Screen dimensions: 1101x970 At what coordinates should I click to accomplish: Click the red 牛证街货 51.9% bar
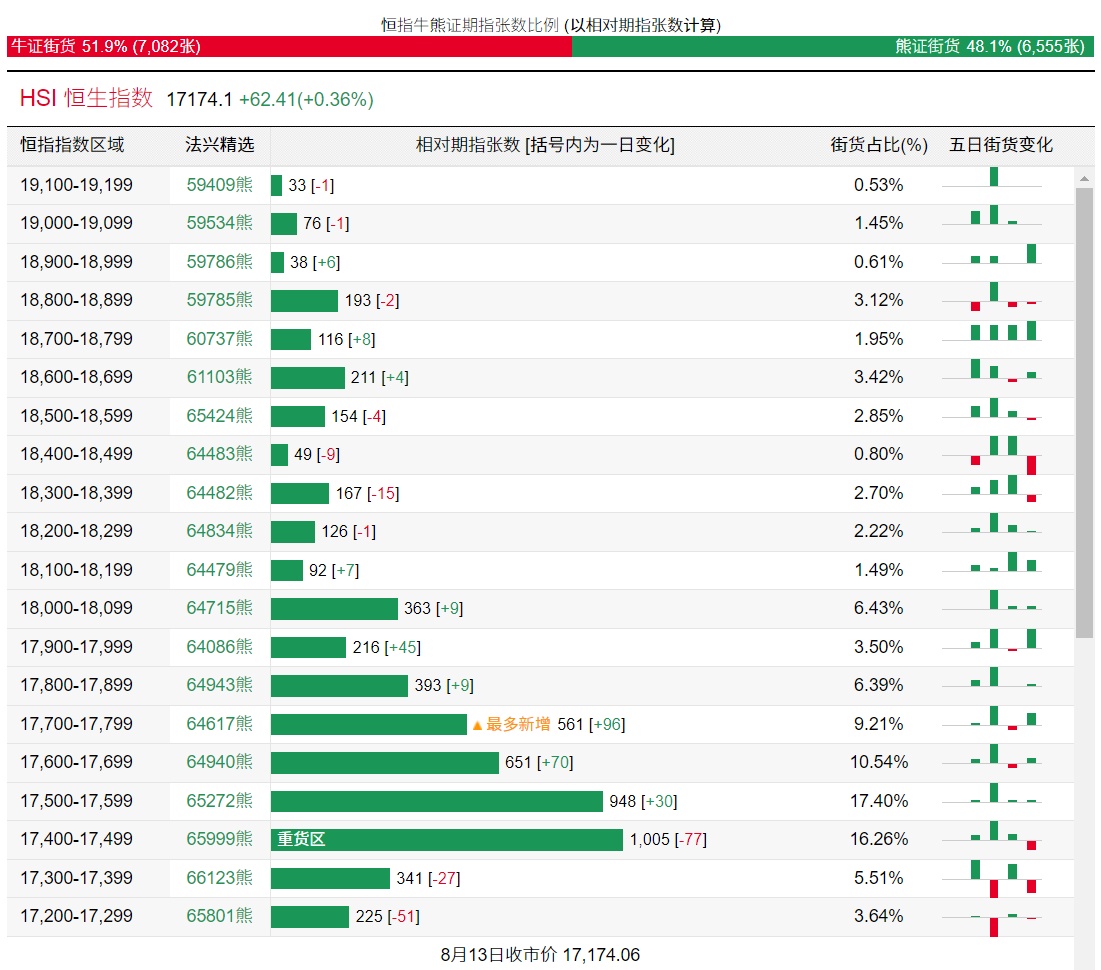pos(289,46)
